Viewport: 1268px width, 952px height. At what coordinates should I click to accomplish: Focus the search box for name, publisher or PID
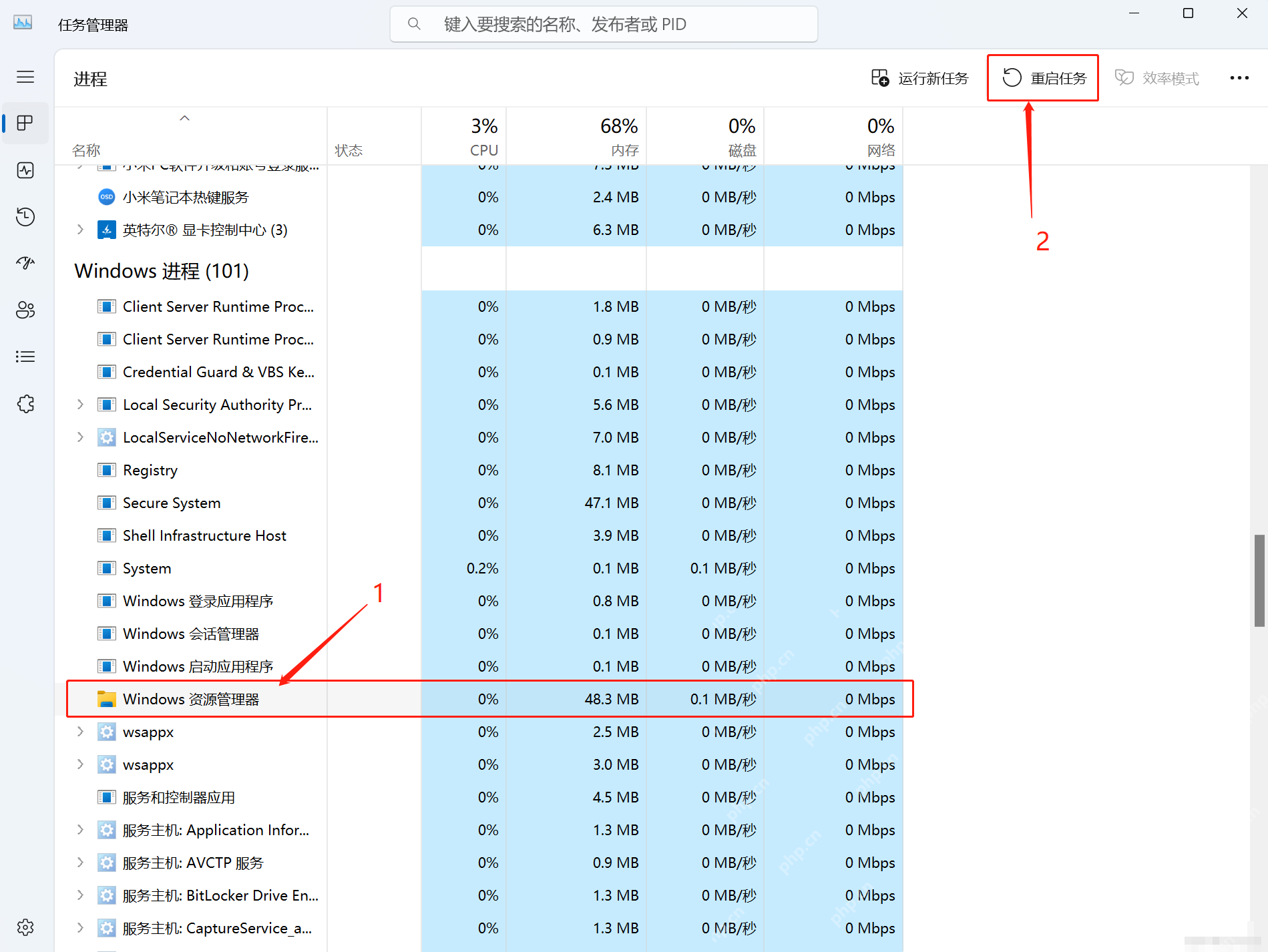604,24
